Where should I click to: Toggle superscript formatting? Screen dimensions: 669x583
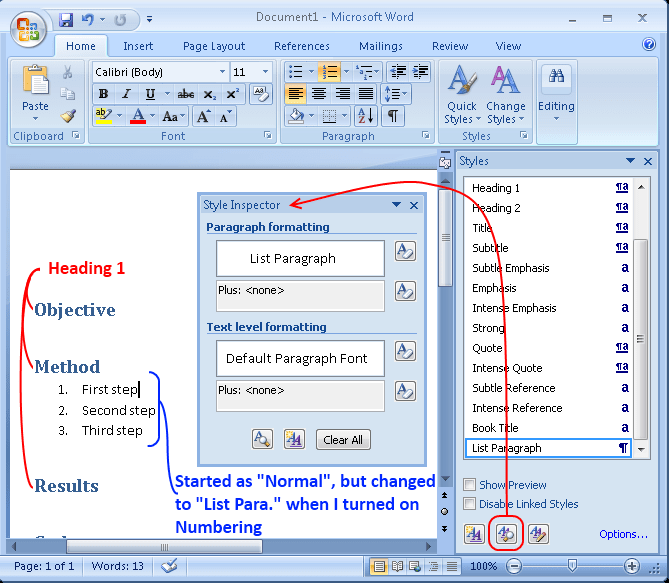tap(233, 93)
